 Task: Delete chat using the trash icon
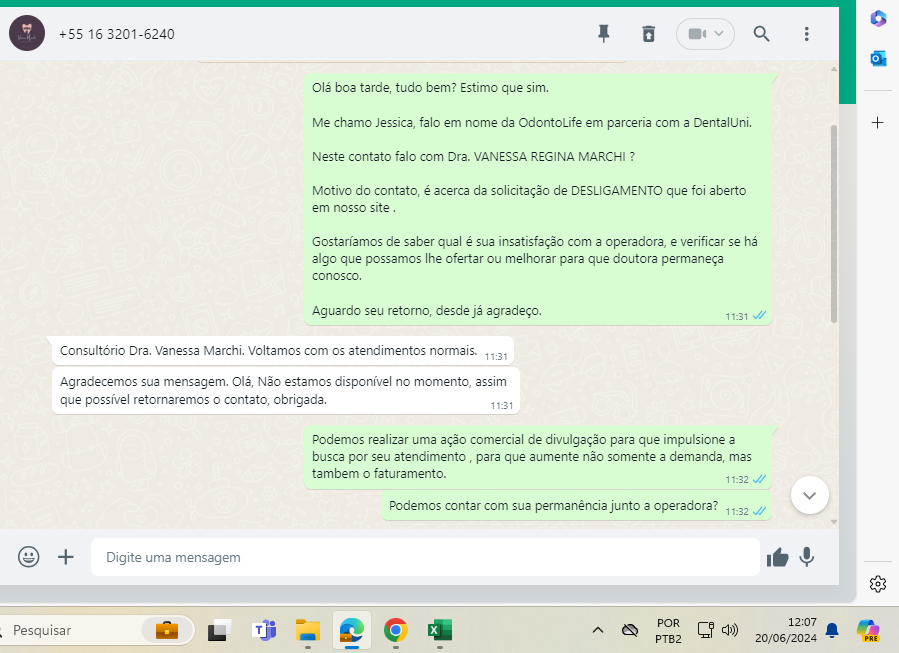[648, 34]
